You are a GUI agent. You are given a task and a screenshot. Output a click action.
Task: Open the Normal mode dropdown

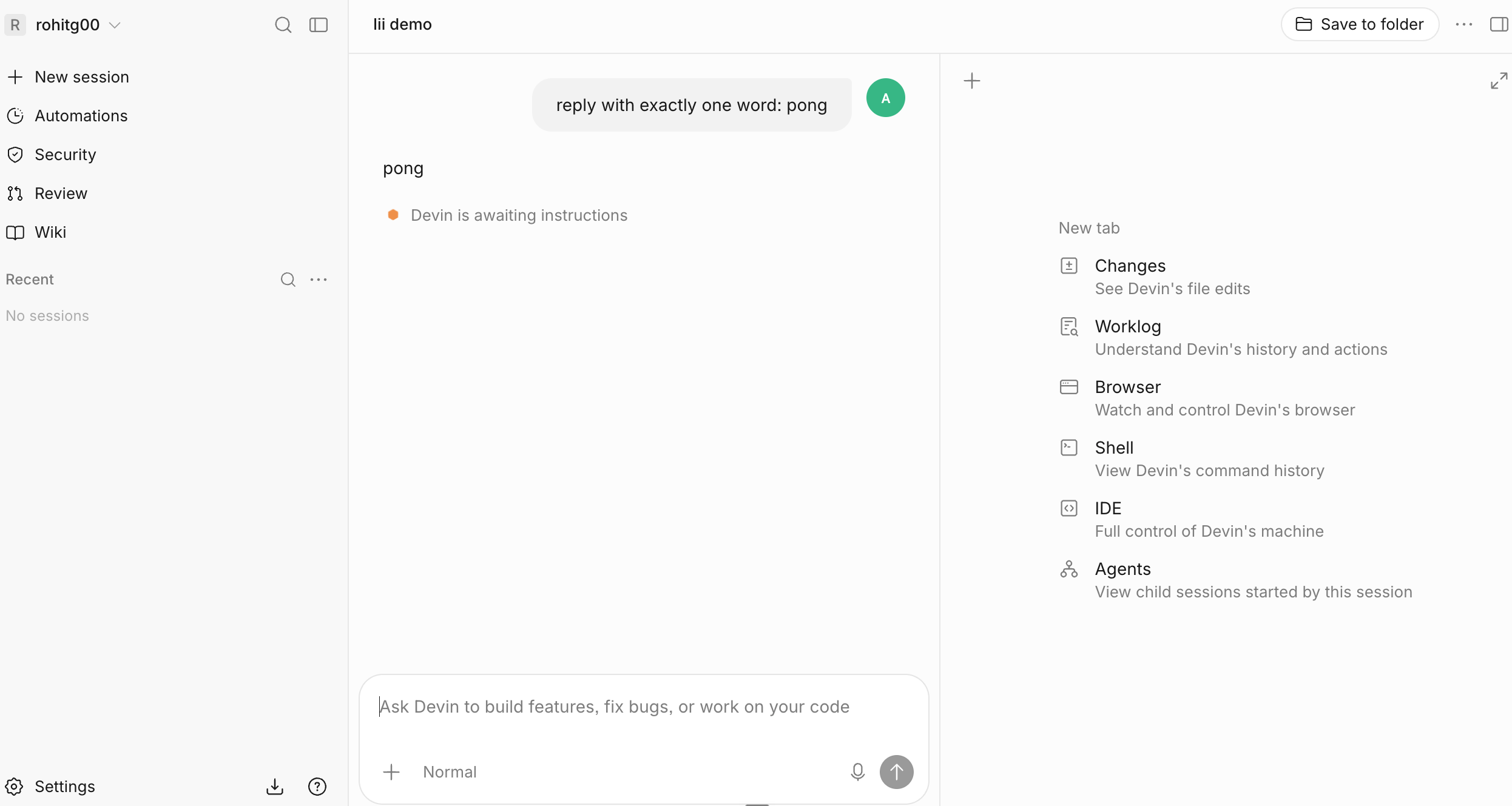tap(450, 772)
